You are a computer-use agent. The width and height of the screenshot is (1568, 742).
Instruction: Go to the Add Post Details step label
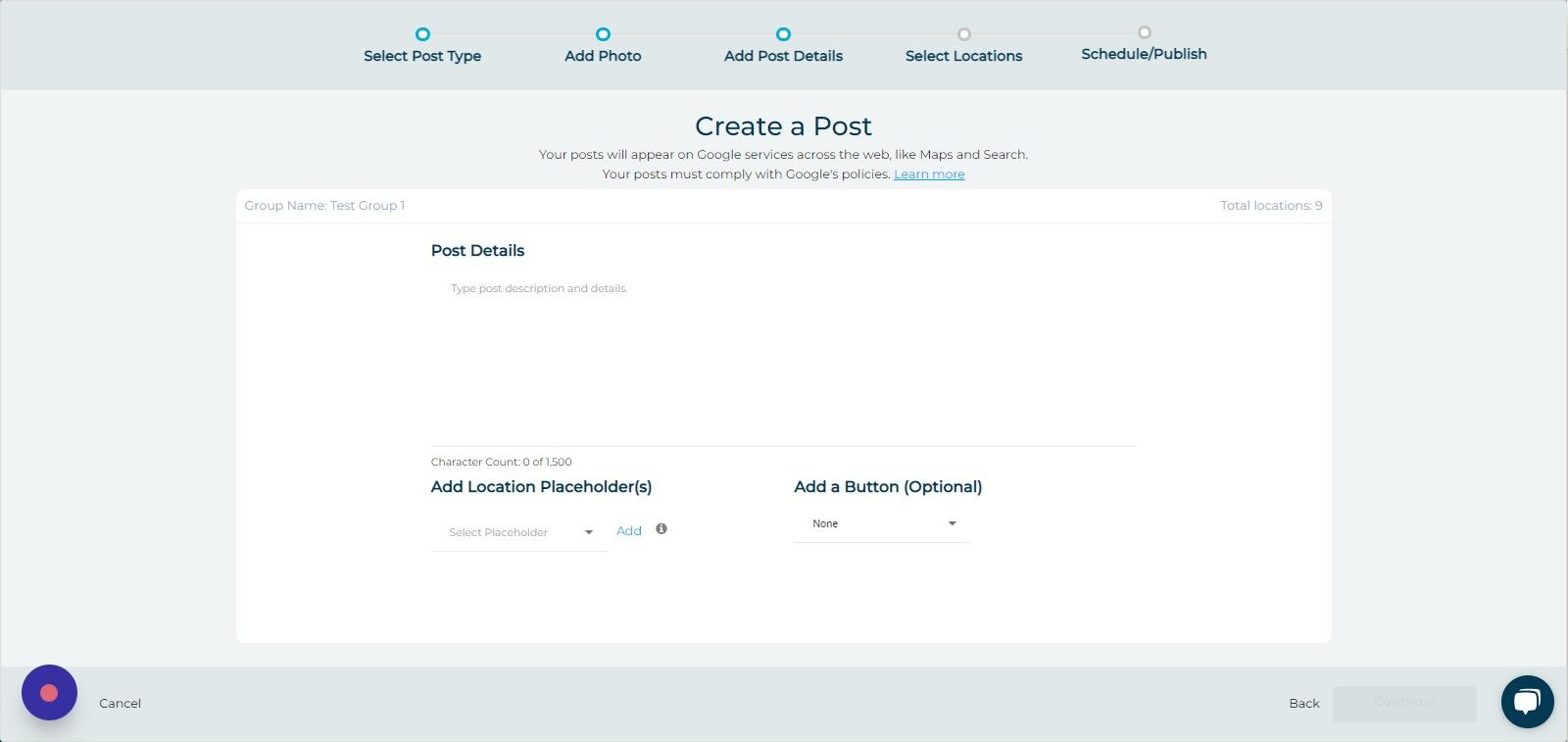click(783, 56)
